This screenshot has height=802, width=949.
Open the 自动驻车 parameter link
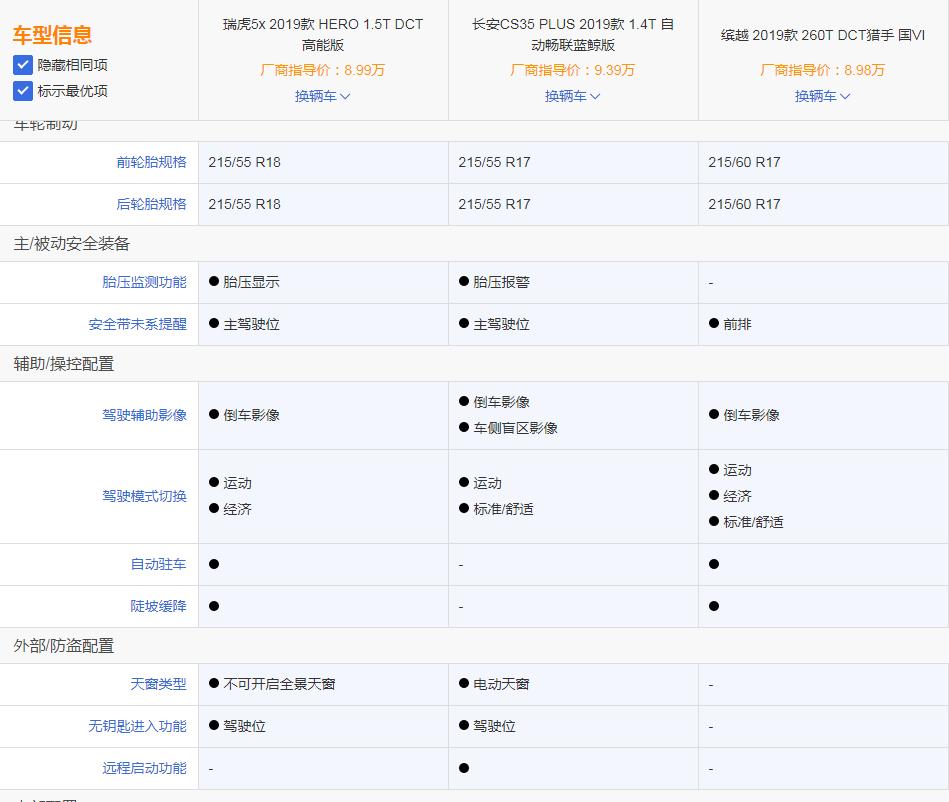coord(159,564)
